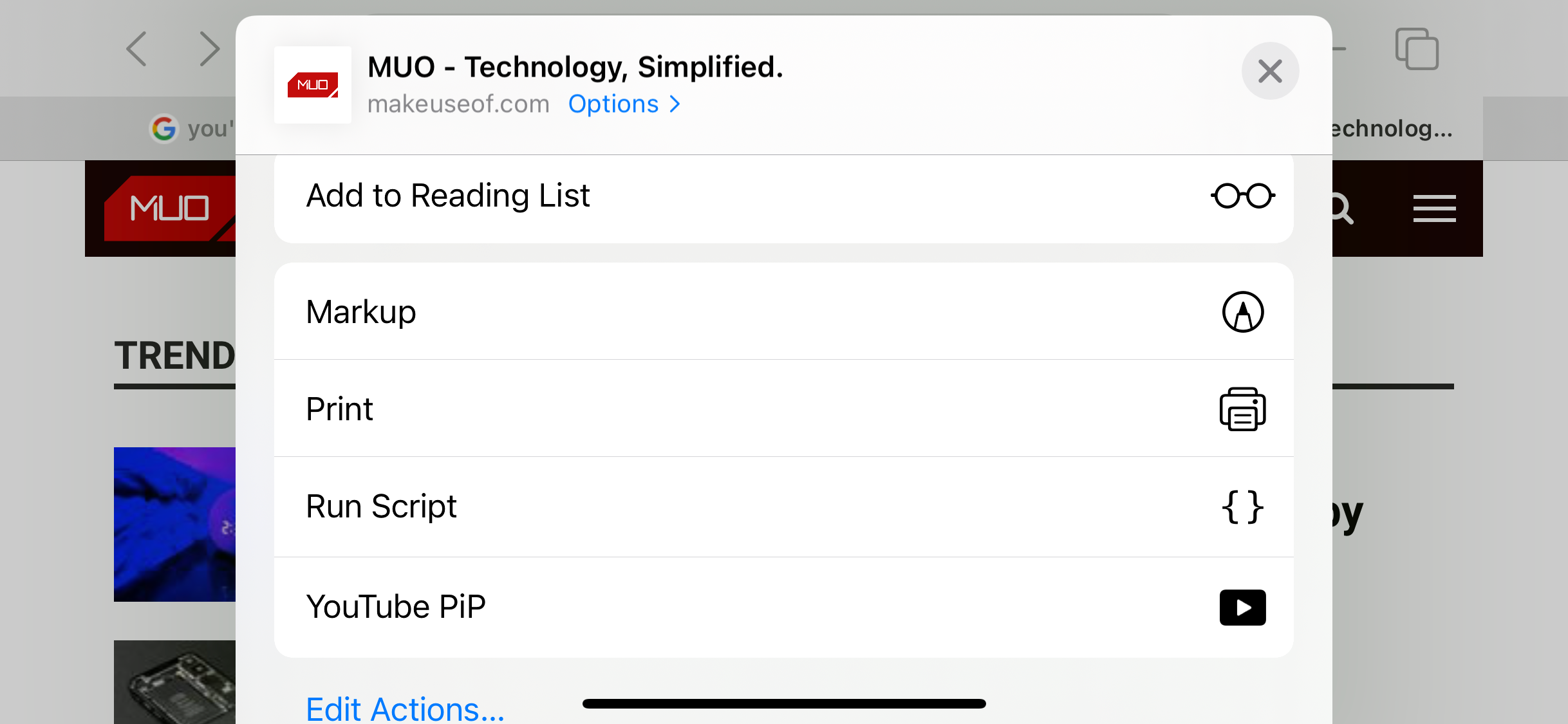This screenshot has width=1568, height=724.
Task: Click the MUO site favicon in the sheet header
Action: pyautogui.click(x=313, y=86)
